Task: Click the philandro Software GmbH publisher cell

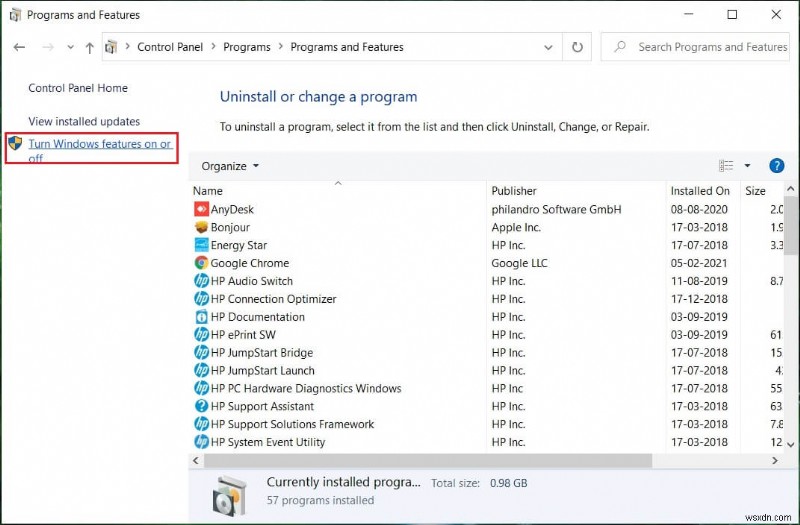Action: [557, 209]
